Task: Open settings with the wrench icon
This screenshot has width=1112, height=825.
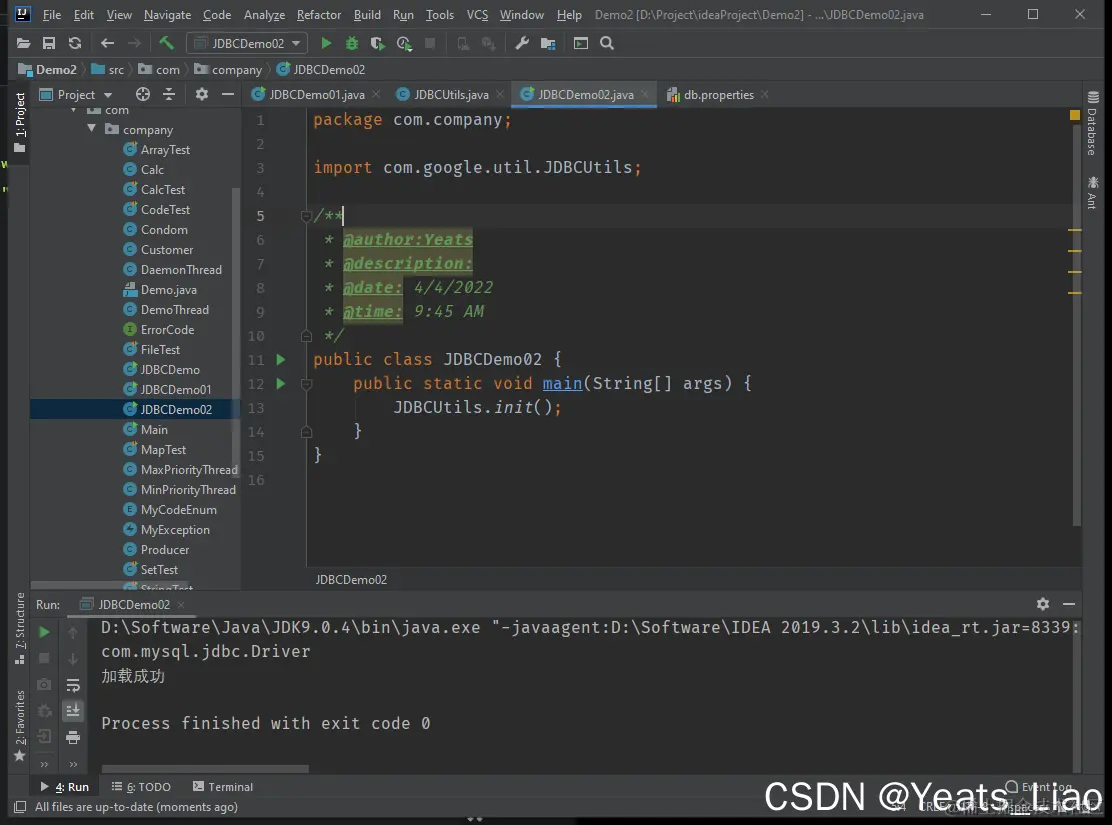Action: pos(522,43)
